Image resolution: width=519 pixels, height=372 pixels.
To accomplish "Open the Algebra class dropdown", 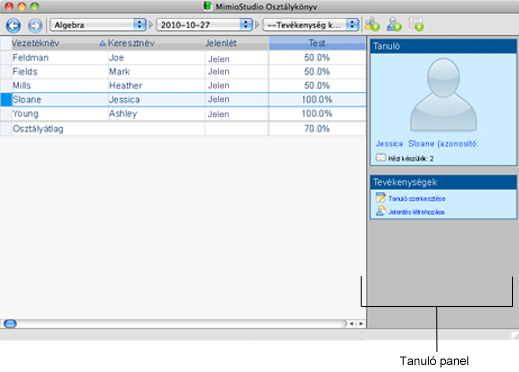I will click(x=98, y=25).
